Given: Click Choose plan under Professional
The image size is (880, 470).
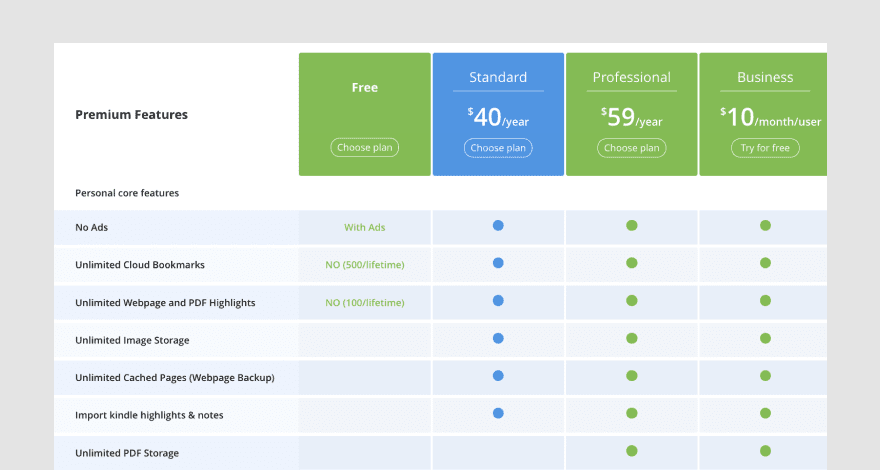Looking at the screenshot, I should 631,148.
